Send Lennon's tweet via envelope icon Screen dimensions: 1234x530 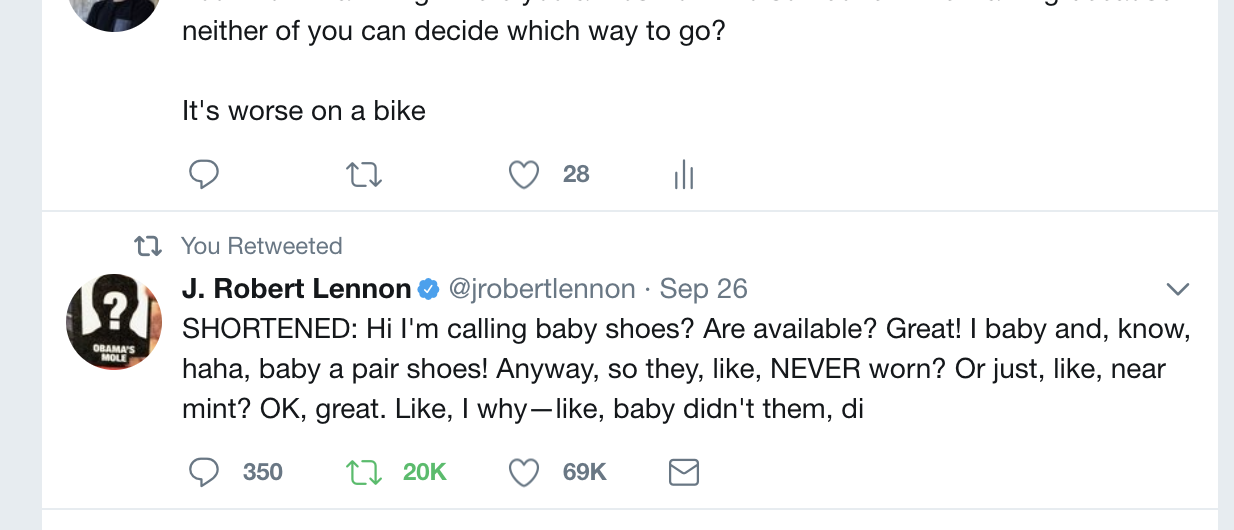[x=683, y=472]
